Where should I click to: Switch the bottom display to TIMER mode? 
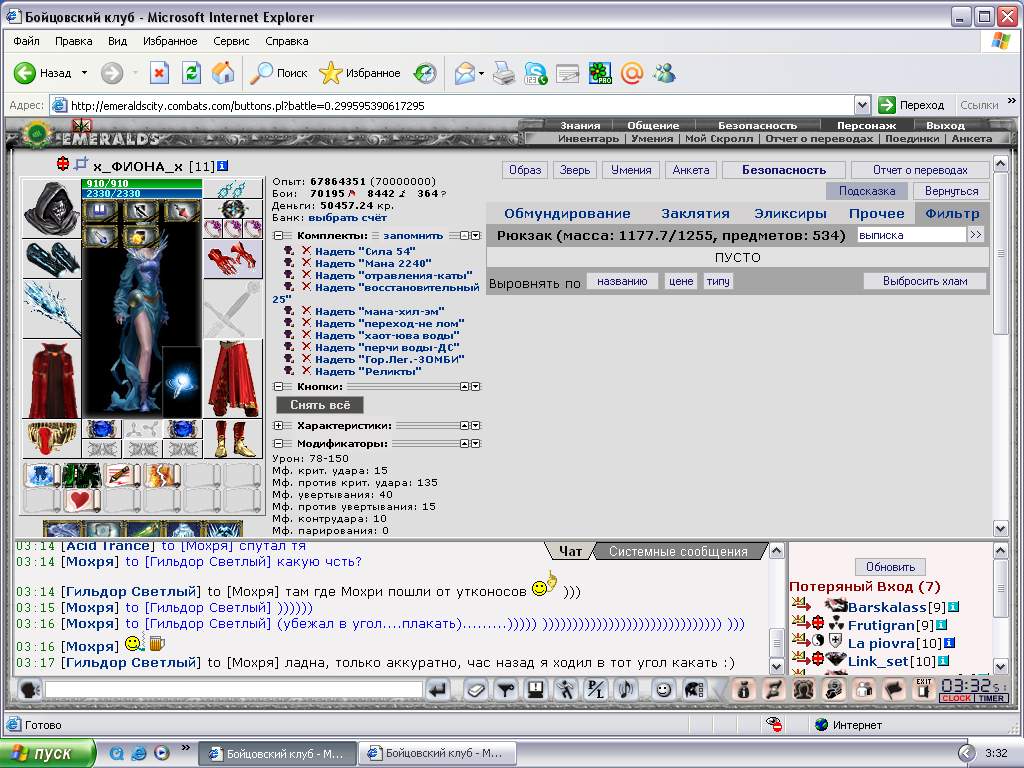click(991, 698)
